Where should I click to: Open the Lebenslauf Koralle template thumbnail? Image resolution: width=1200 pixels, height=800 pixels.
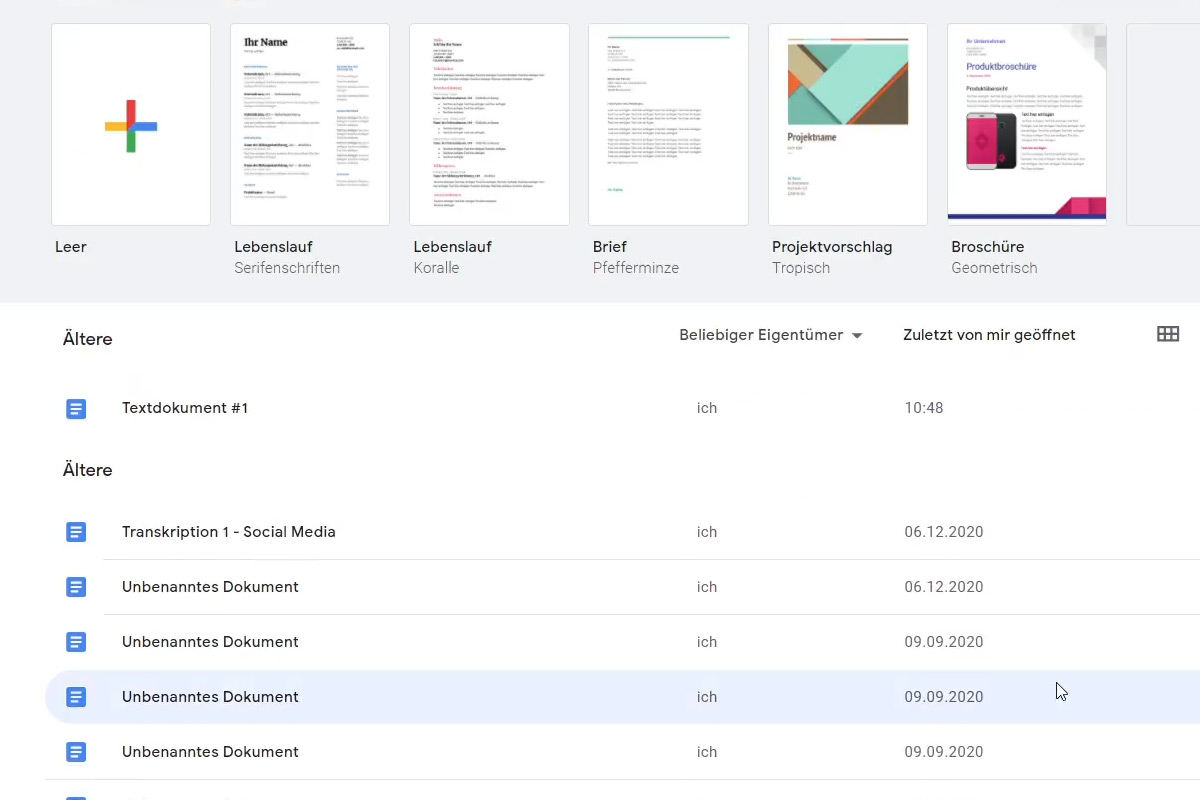[x=489, y=125]
